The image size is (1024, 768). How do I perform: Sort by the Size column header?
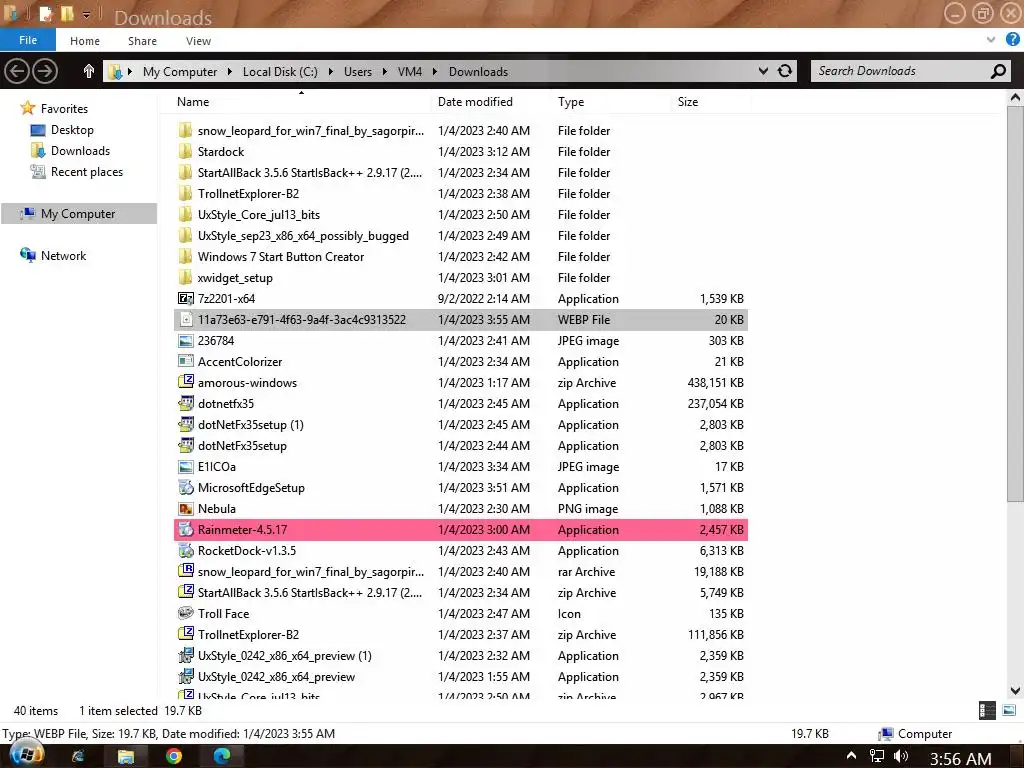click(688, 101)
